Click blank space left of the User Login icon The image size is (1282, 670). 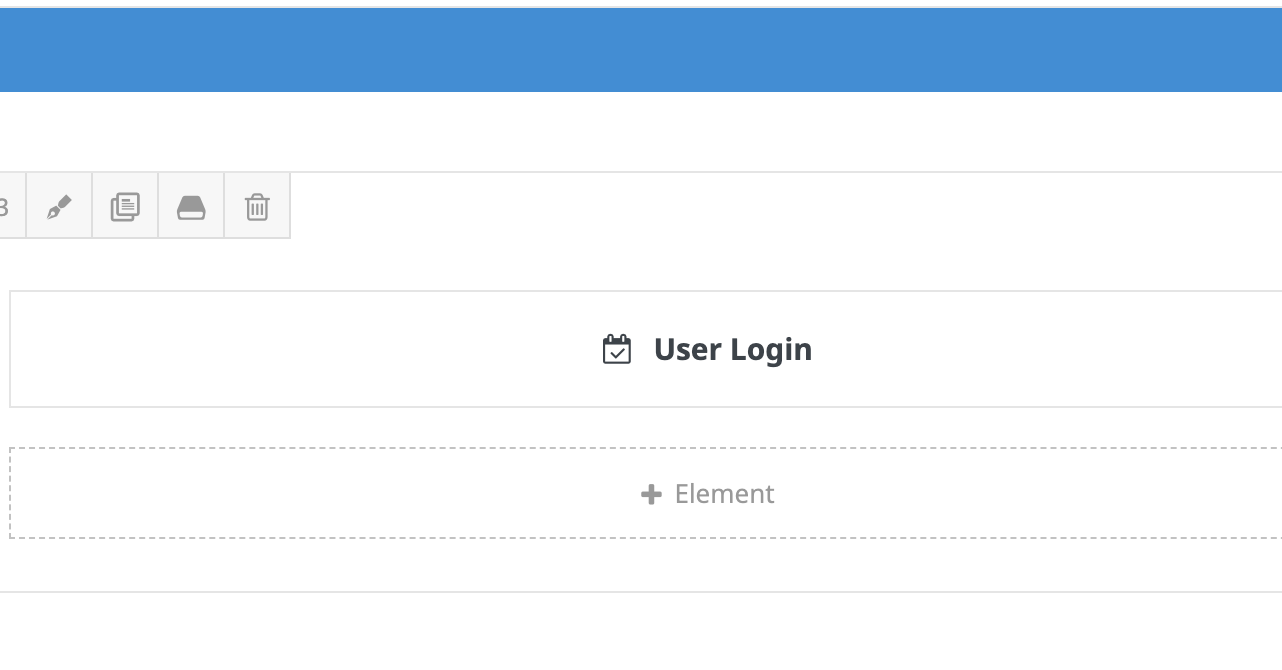pos(300,349)
